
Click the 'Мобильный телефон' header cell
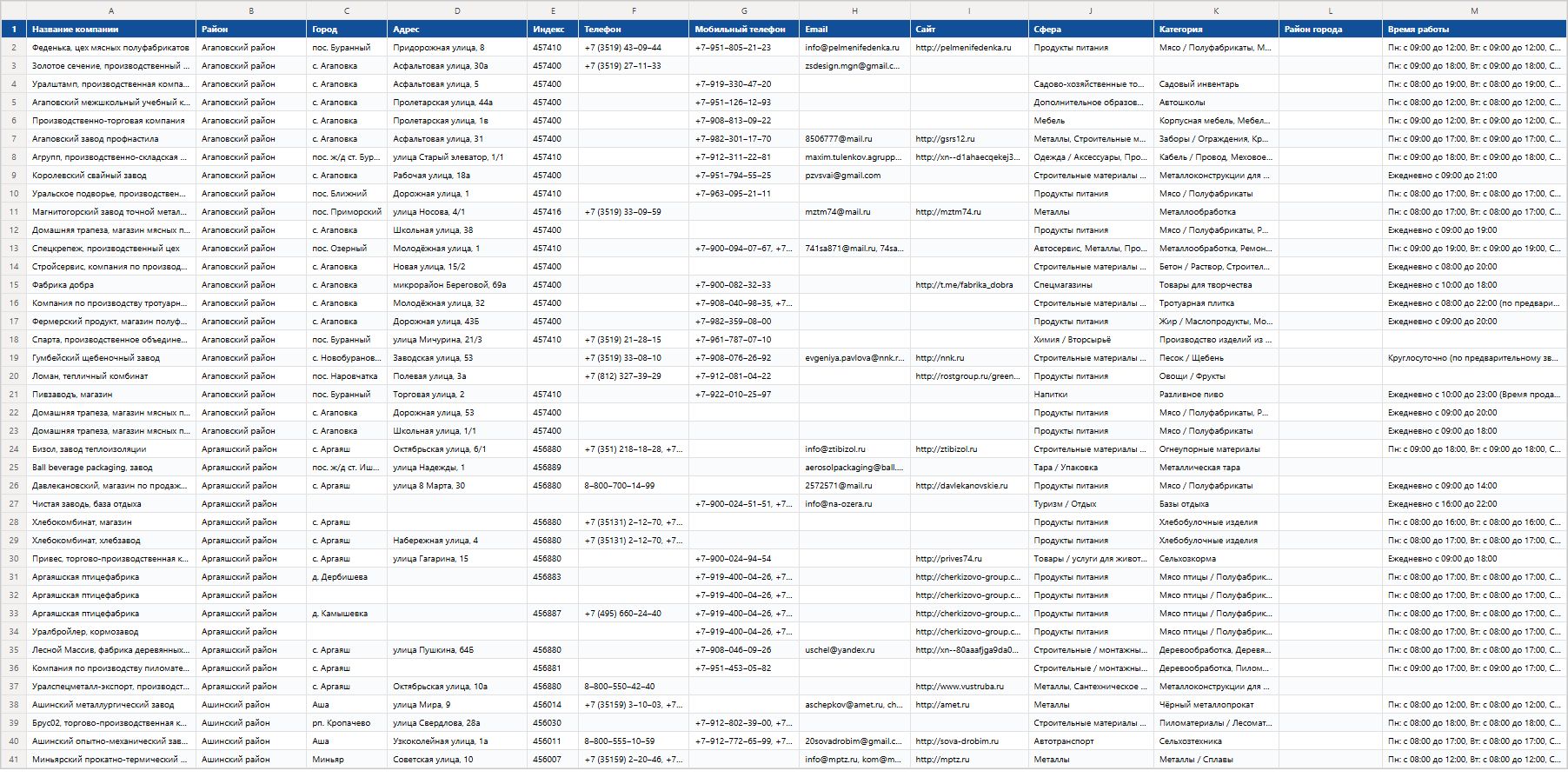[x=744, y=29]
